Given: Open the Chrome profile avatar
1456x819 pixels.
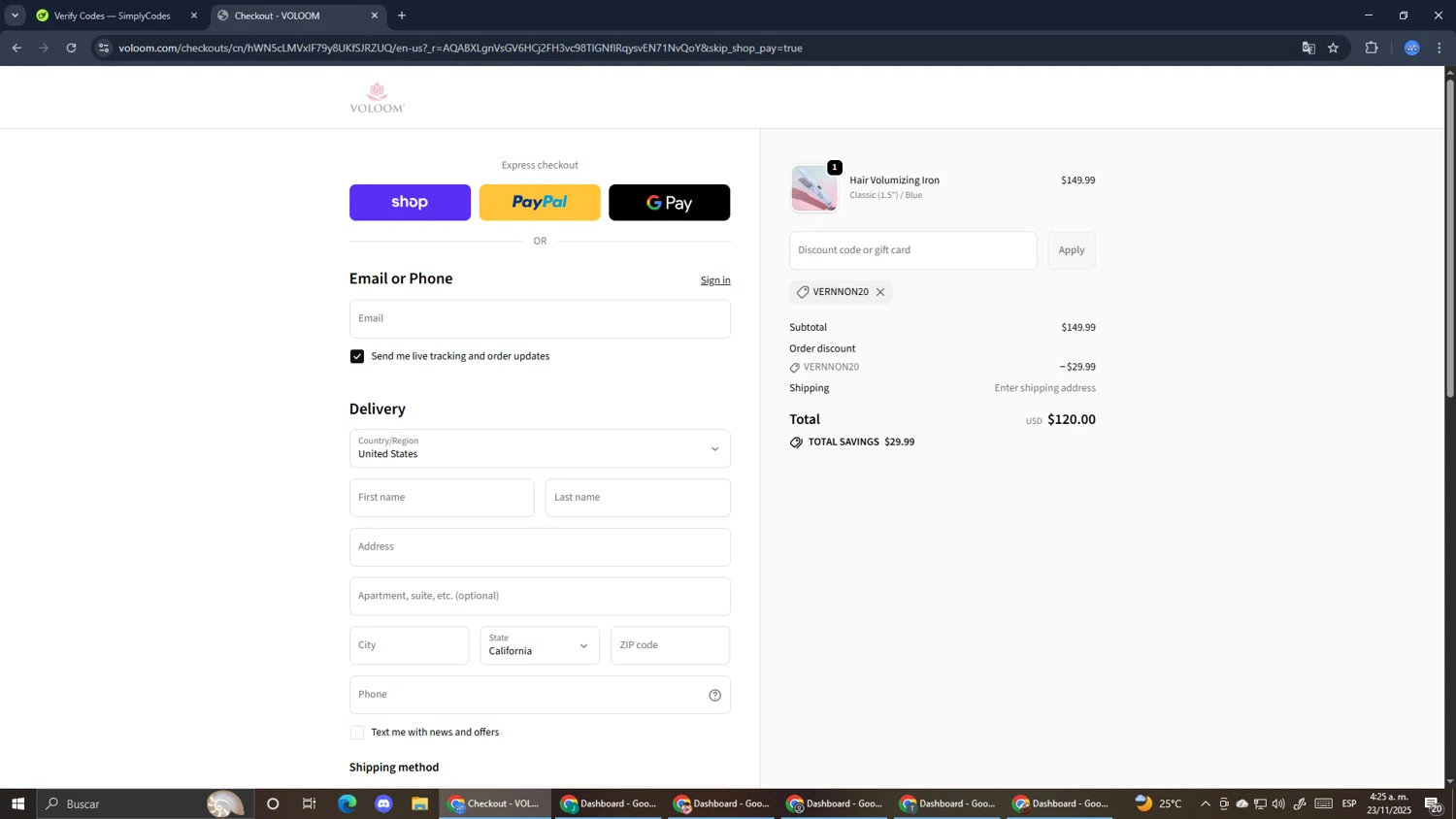Looking at the screenshot, I should pos(1412,48).
